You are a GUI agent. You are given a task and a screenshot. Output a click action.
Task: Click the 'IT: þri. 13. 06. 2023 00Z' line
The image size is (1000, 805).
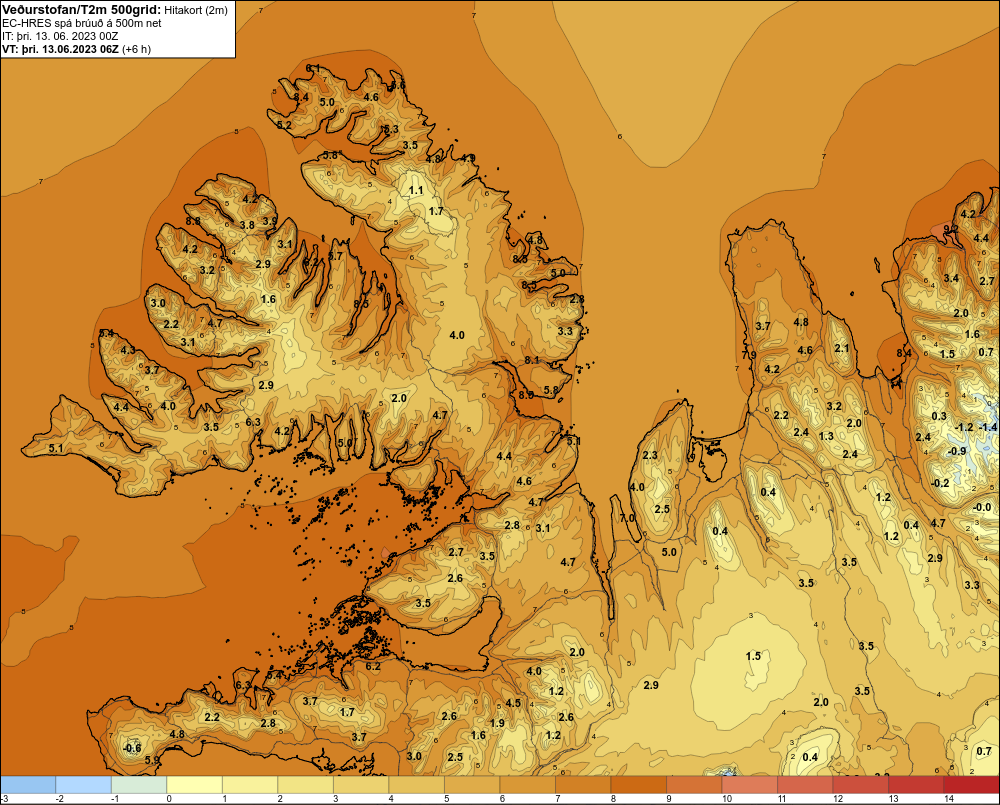click(60, 36)
